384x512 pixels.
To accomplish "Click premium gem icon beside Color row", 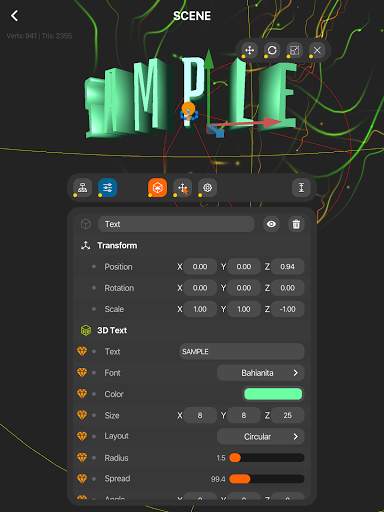I will [x=82, y=394].
